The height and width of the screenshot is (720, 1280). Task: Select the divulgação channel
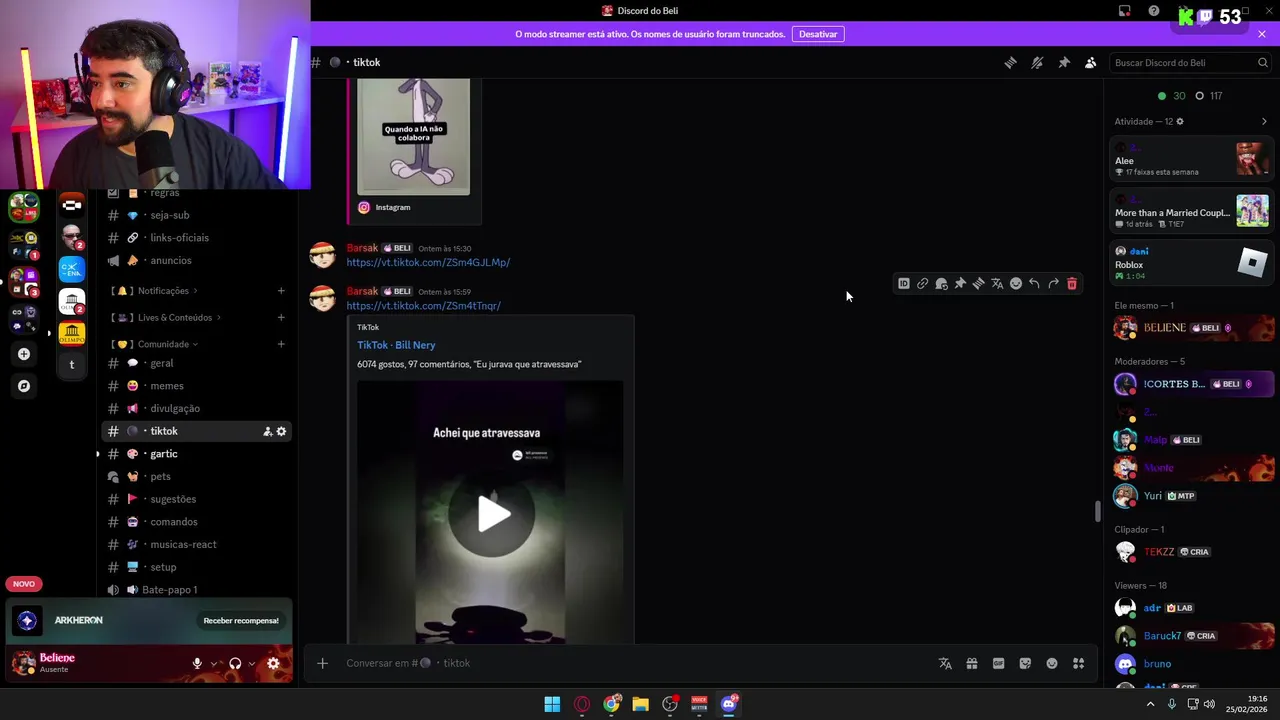click(196, 408)
